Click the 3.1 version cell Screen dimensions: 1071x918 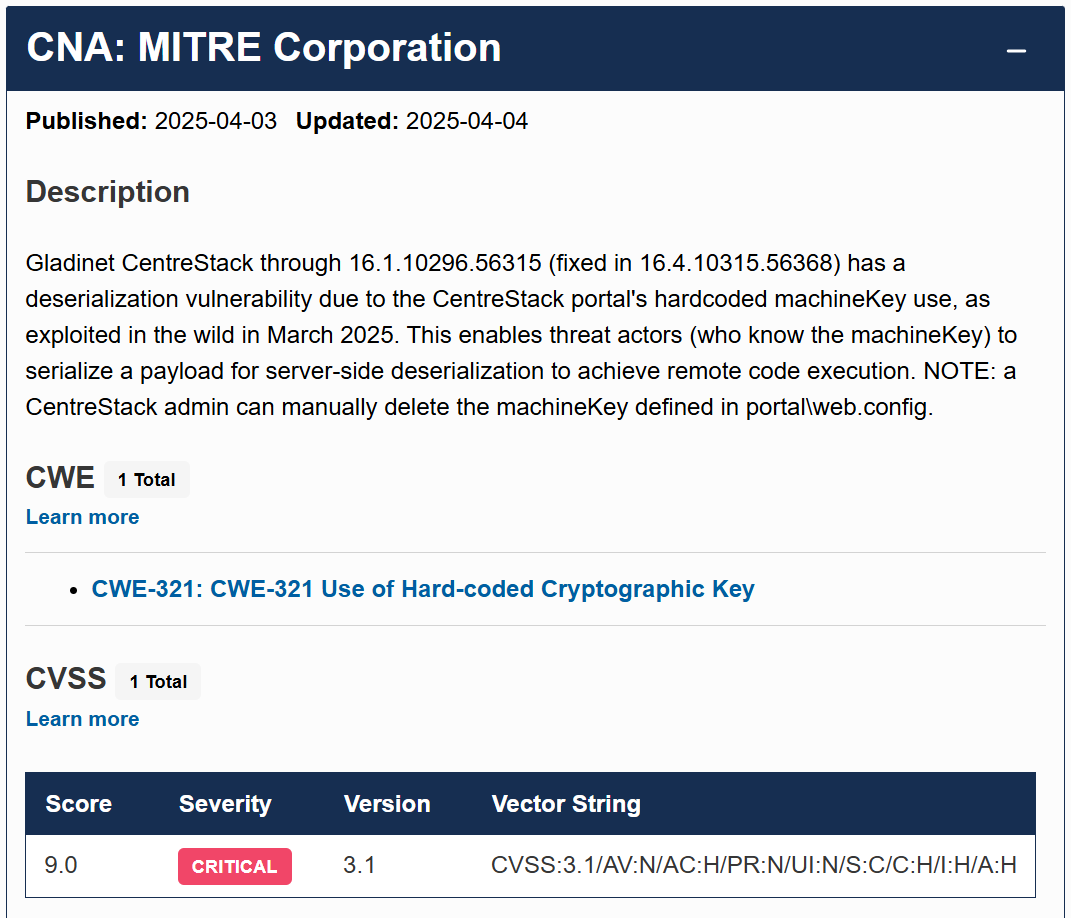[x=359, y=865]
